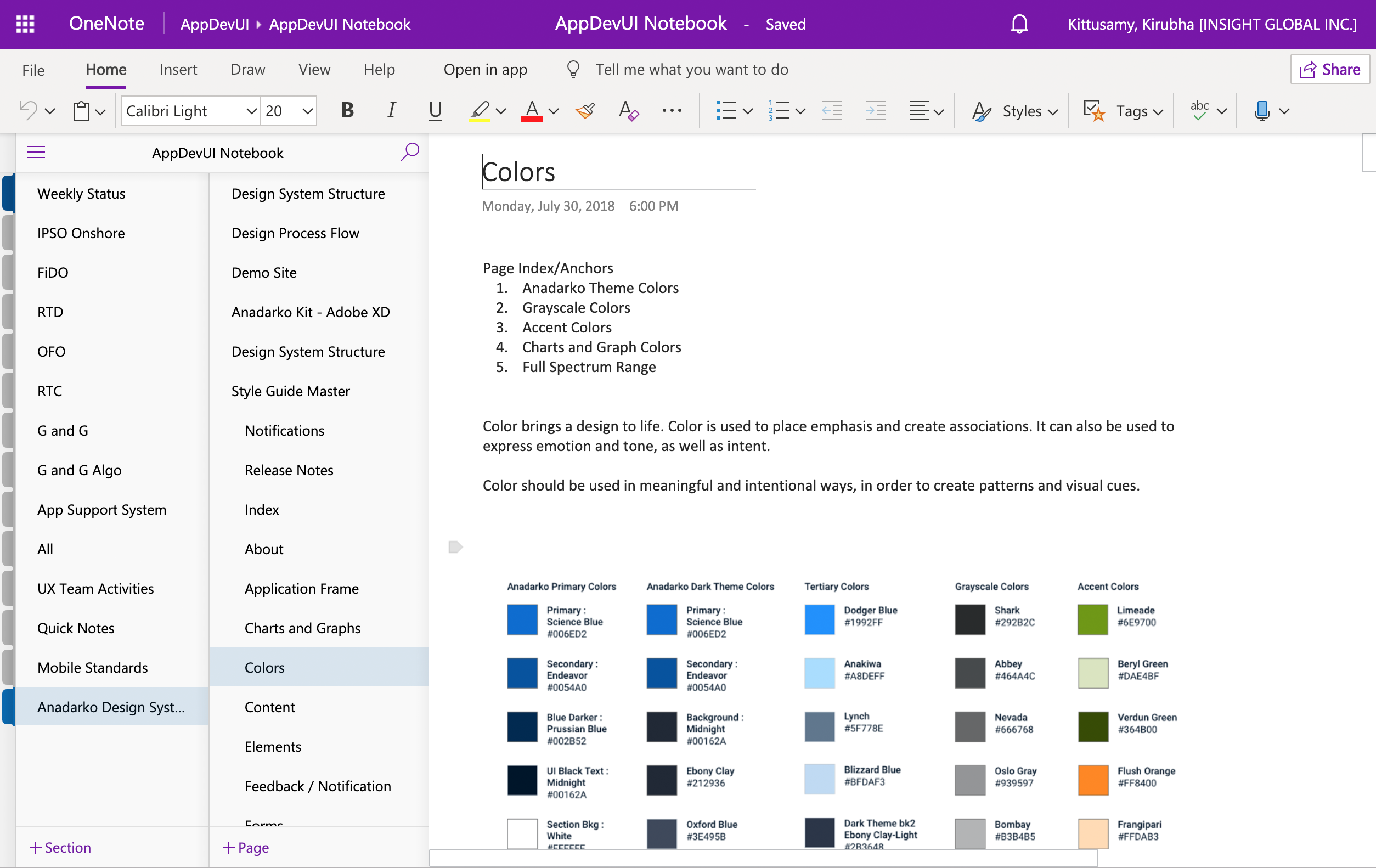Open the notebook search

tap(410, 152)
